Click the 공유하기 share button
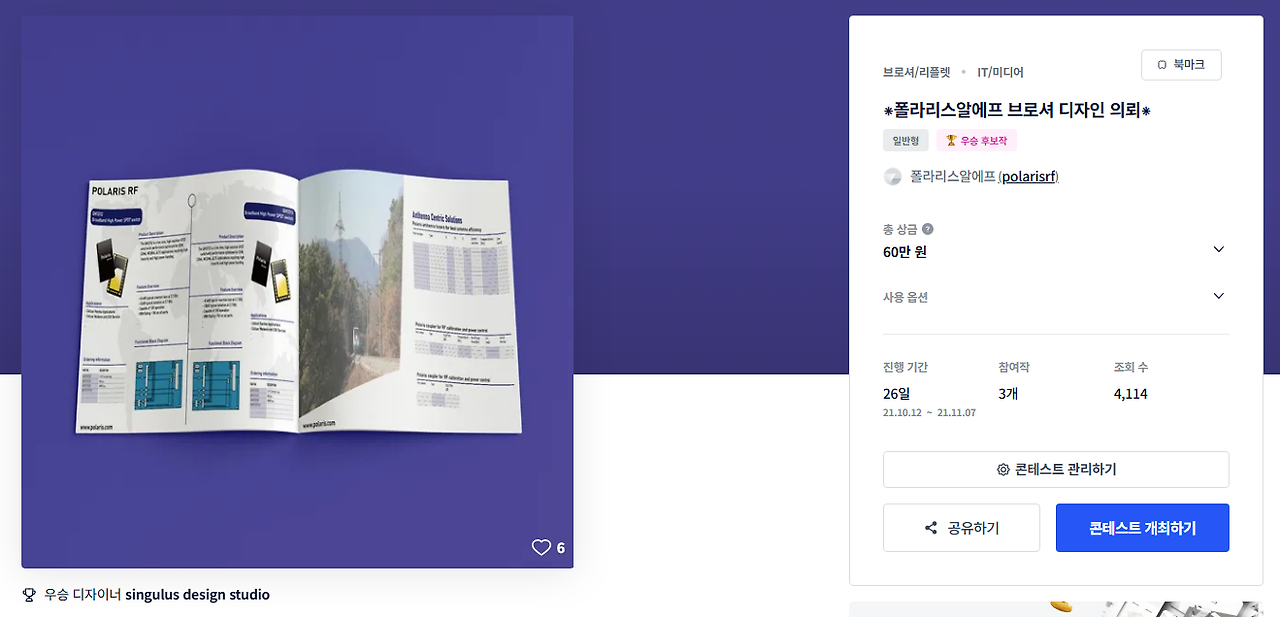1280x617 pixels. (961, 528)
